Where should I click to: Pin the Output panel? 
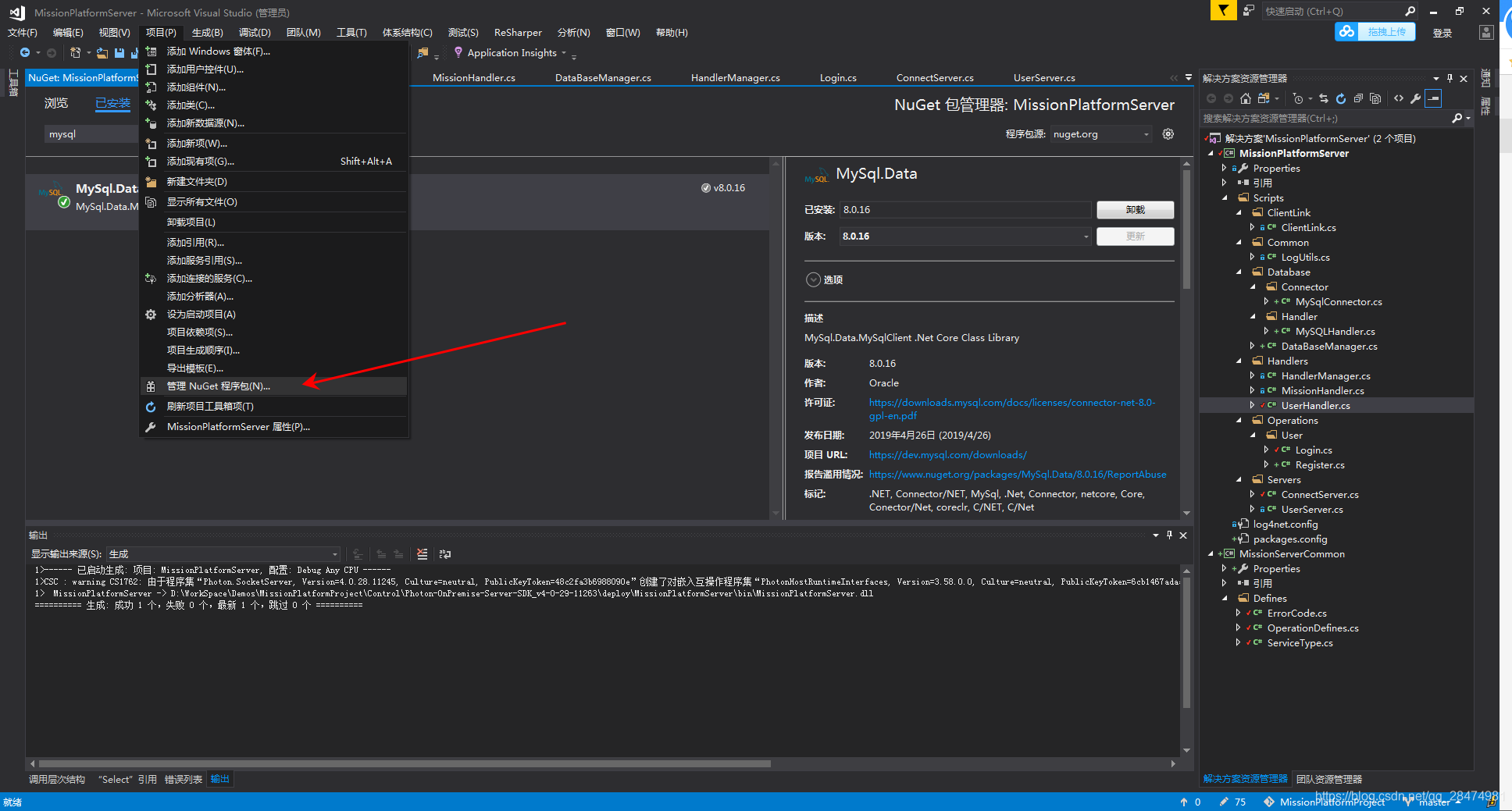1169,535
